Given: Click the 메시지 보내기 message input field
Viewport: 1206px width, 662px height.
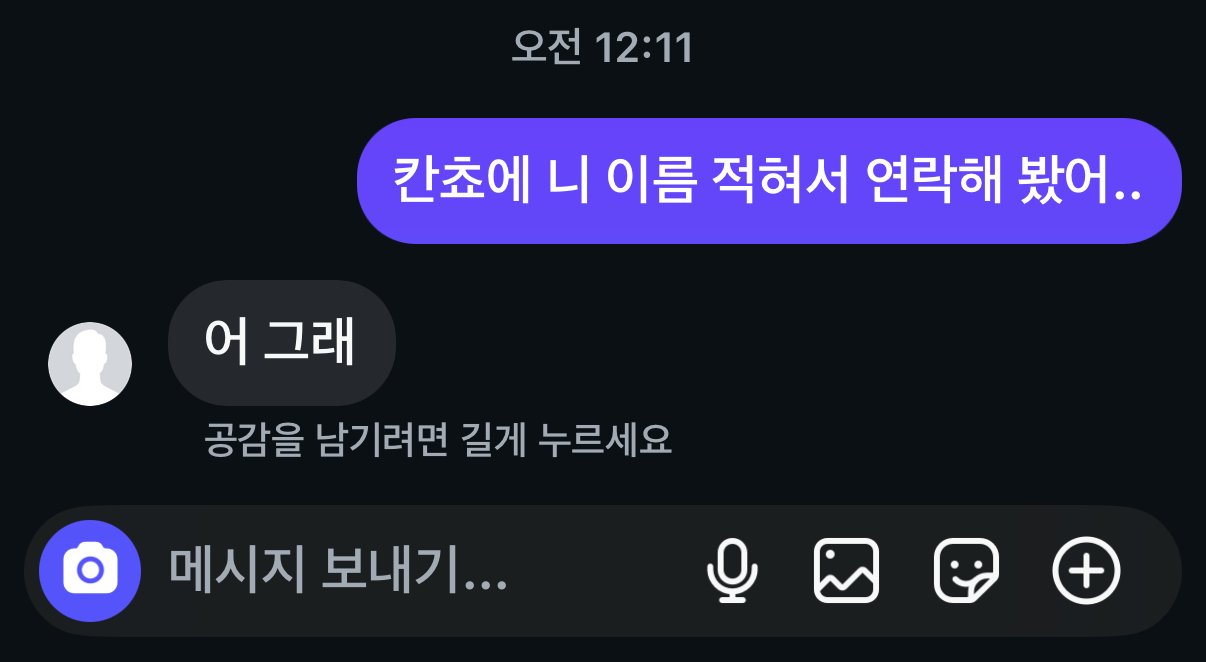Looking at the screenshot, I should click(x=420, y=571).
